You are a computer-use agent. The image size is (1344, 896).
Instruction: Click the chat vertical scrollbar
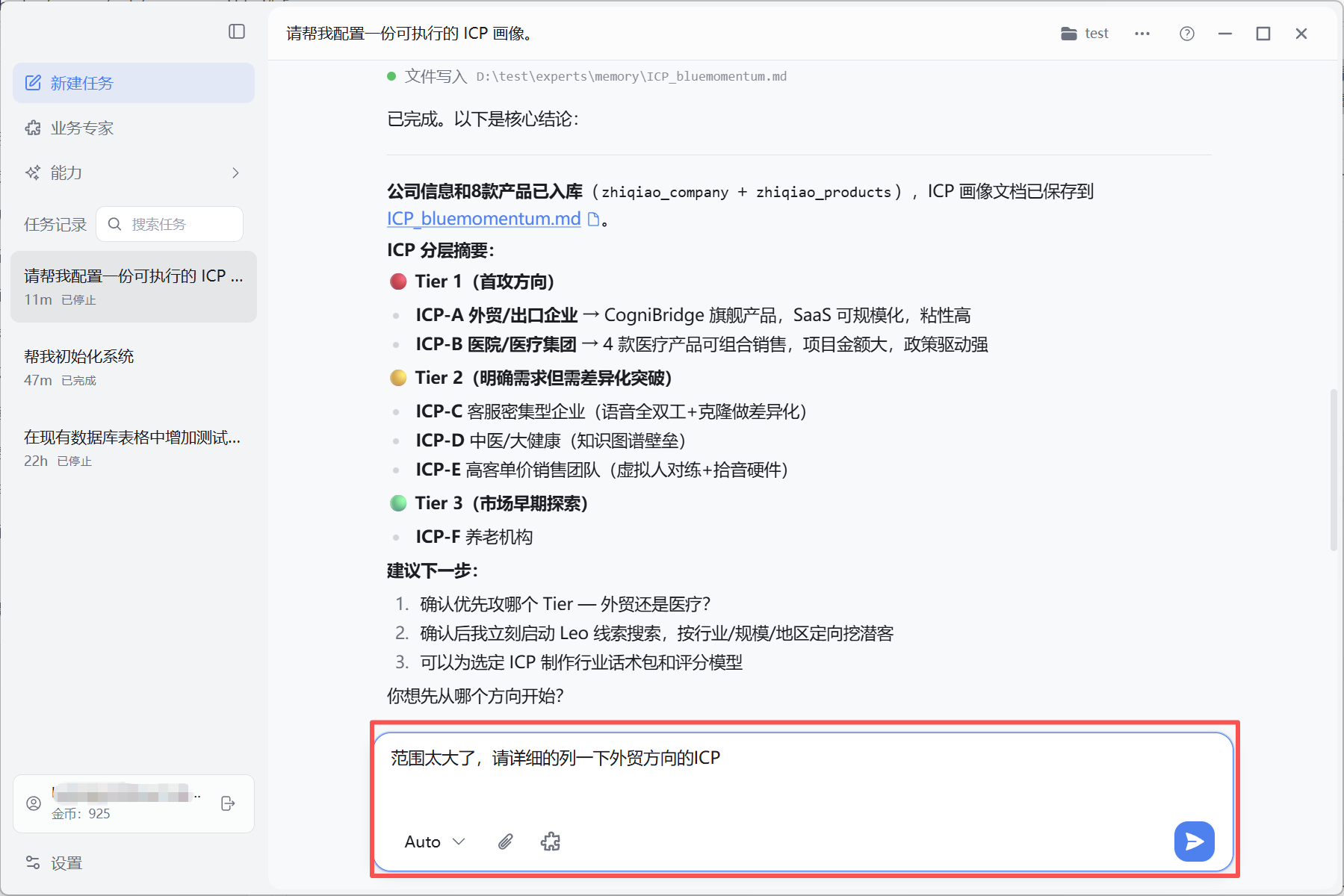(1334, 470)
